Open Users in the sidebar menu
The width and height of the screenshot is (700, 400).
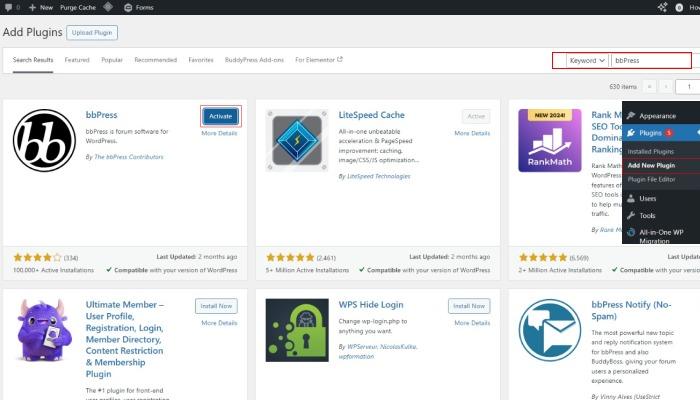click(x=647, y=199)
